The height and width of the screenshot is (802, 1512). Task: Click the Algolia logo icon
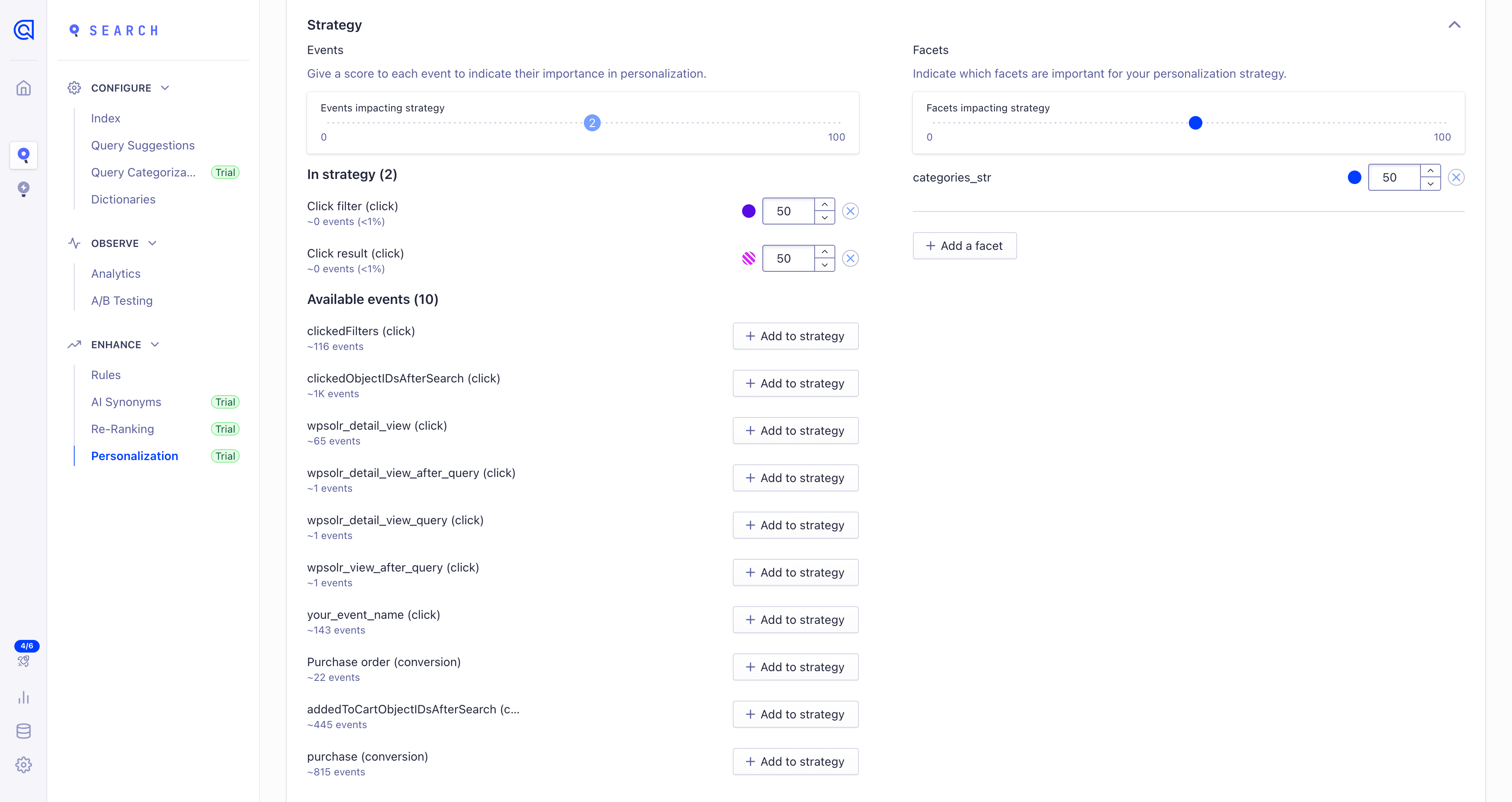(24, 30)
